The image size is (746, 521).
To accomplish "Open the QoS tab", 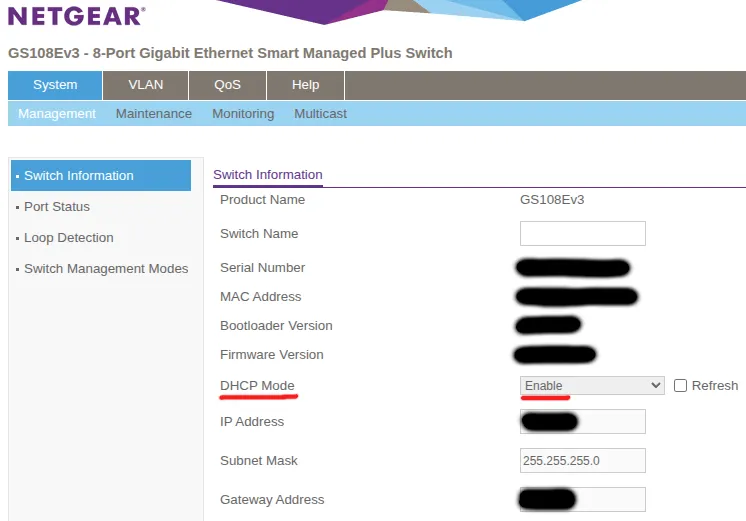I will pos(227,85).
